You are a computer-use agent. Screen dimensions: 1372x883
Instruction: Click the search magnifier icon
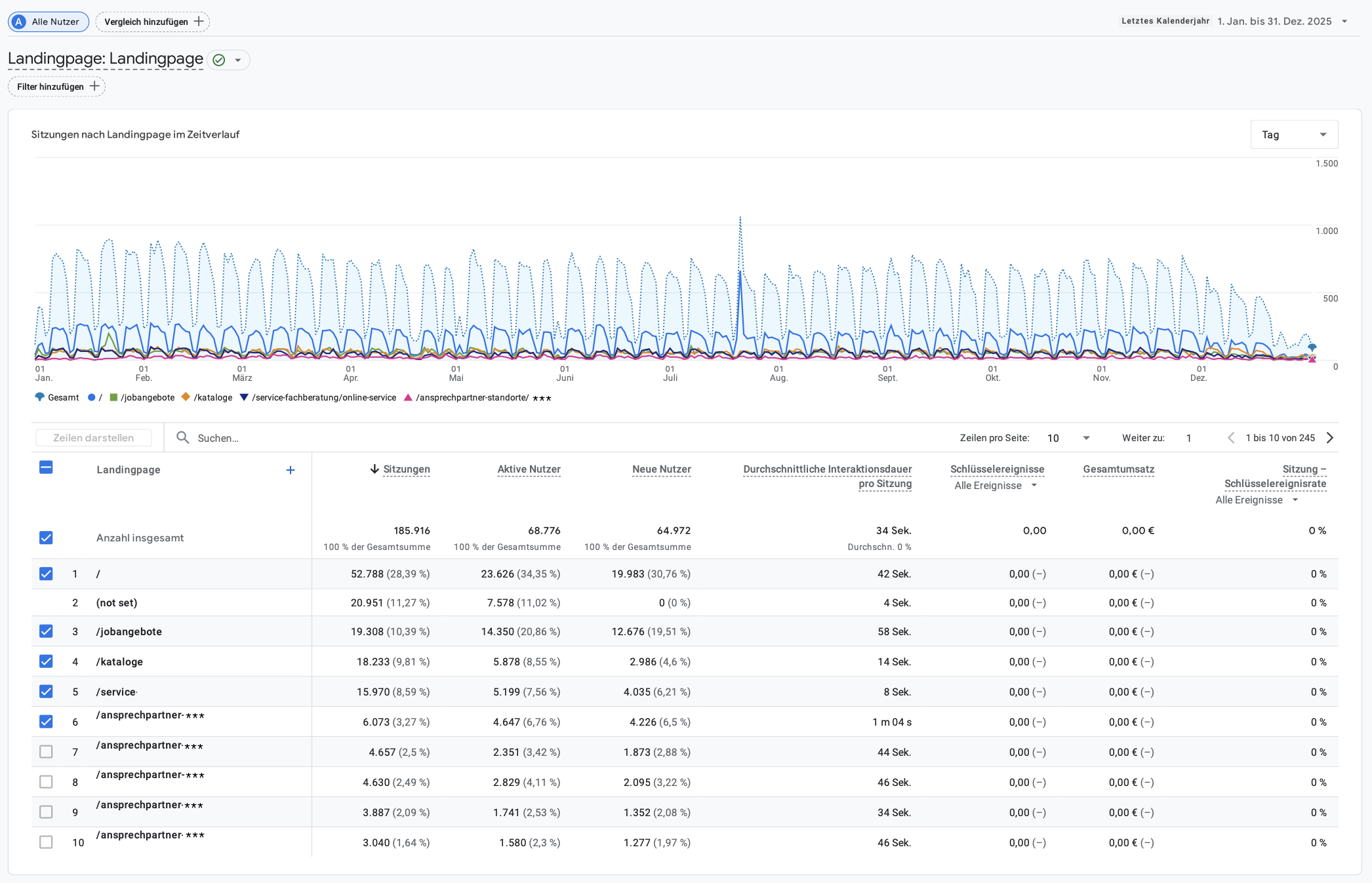(x=183, y=438)
